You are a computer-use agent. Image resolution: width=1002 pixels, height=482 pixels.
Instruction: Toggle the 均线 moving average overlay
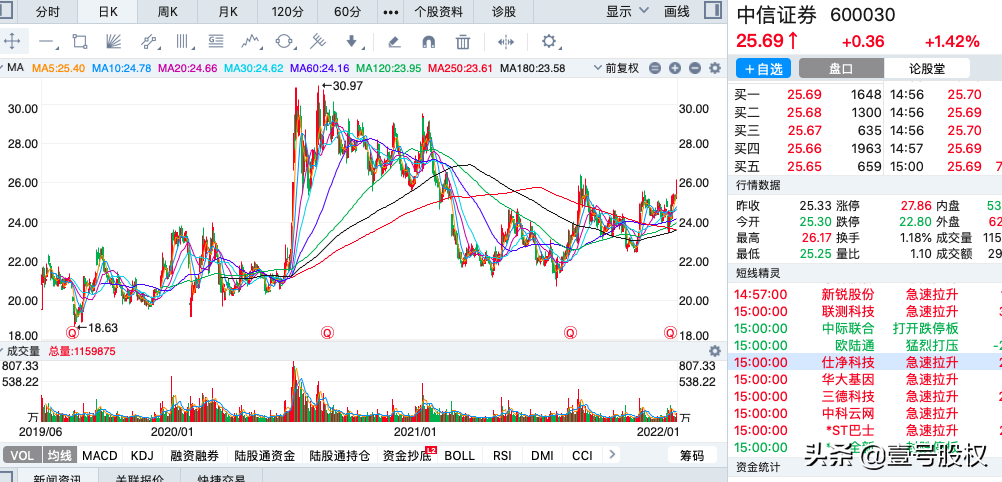(x=60, y=455)
